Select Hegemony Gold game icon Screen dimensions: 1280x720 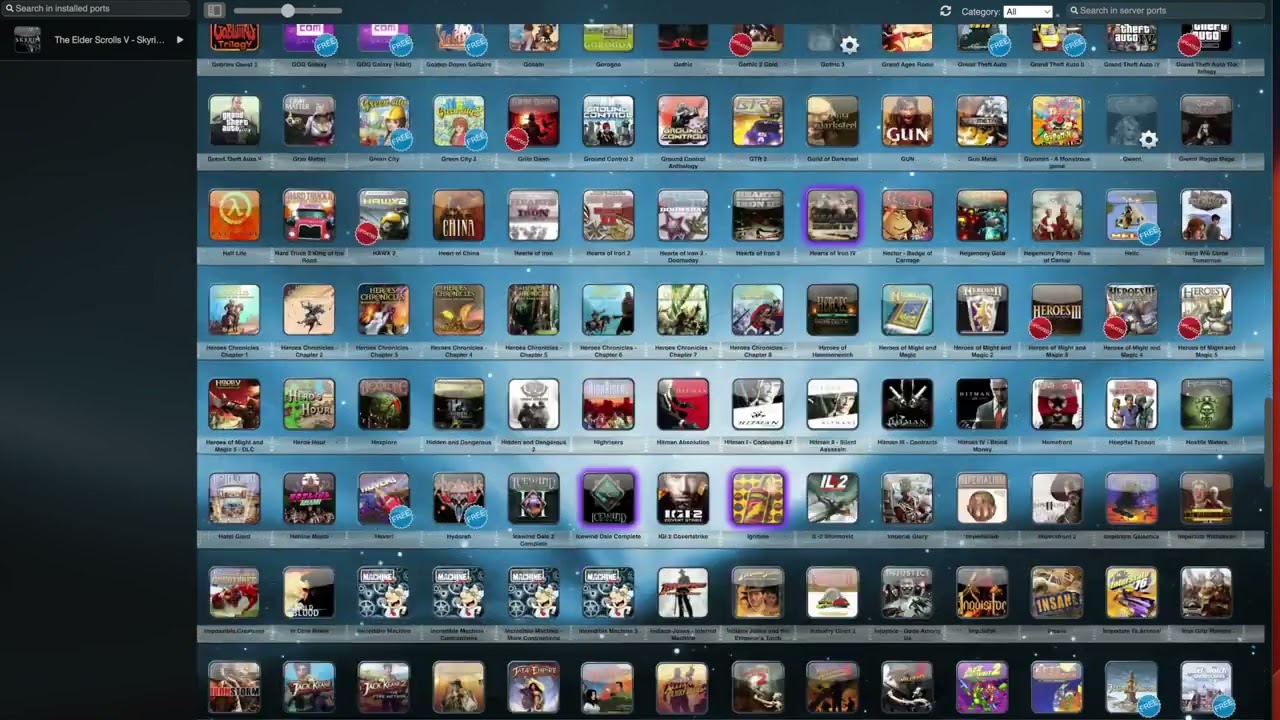[x=982, y=215]
